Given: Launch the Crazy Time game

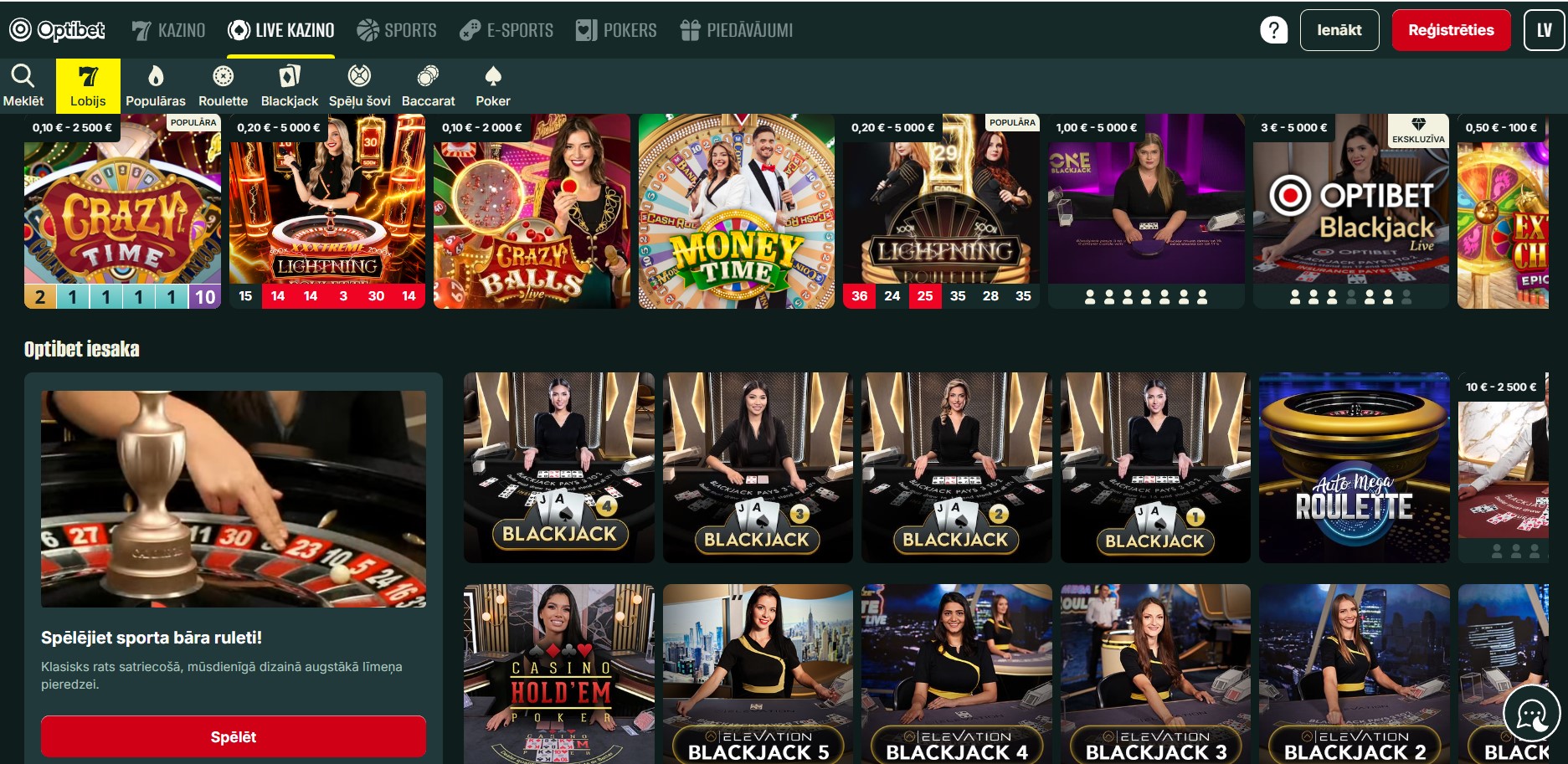Looking at the screenshot, I should pos(122,212).
